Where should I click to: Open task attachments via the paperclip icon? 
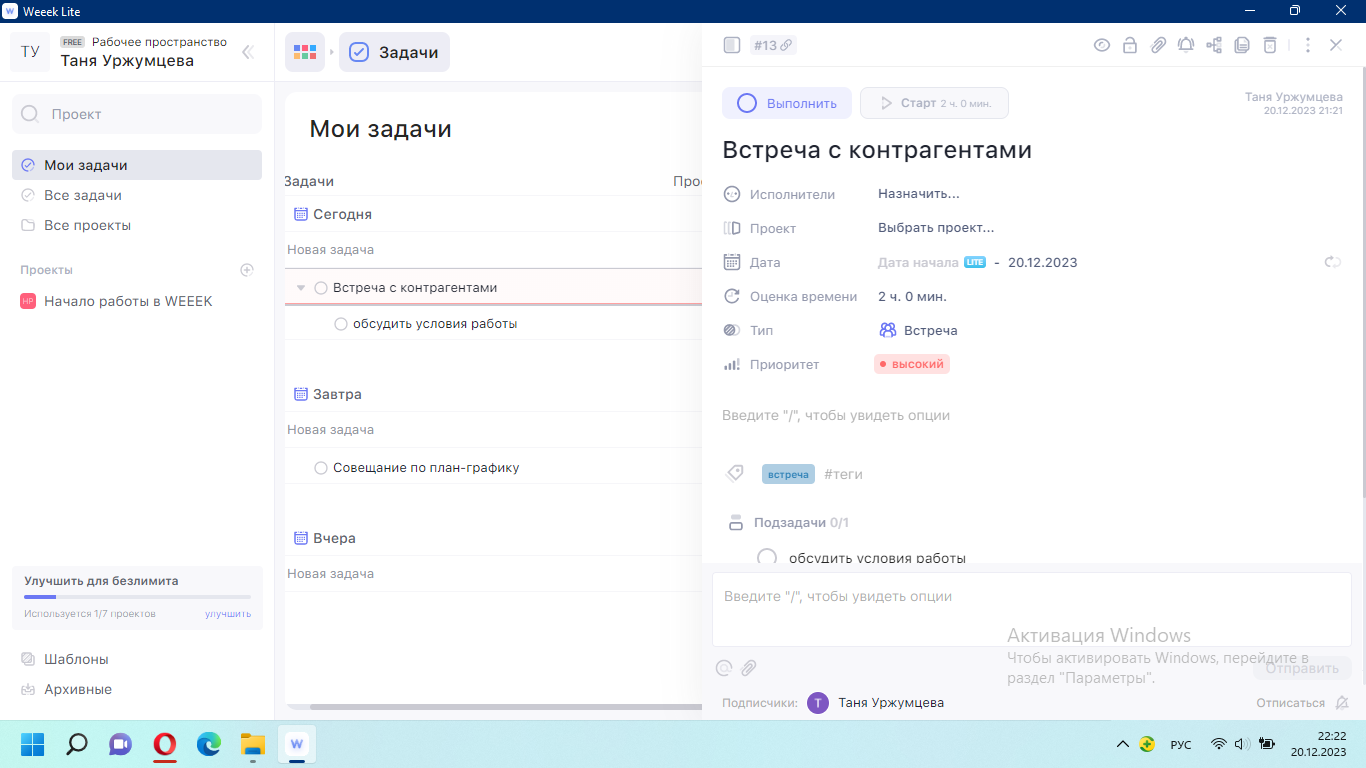point(1158,45)
